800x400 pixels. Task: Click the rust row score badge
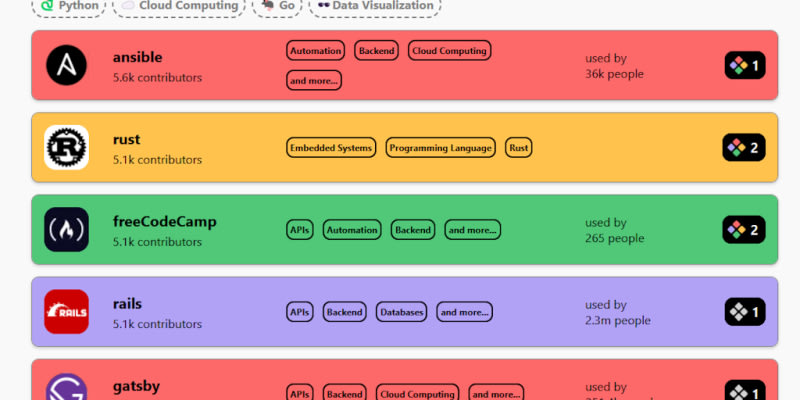tap(744, 147)
